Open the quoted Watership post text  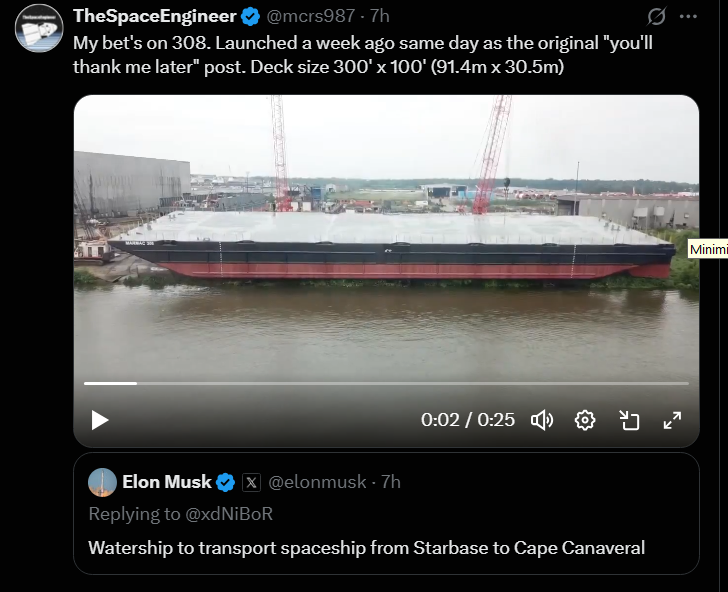366,547
